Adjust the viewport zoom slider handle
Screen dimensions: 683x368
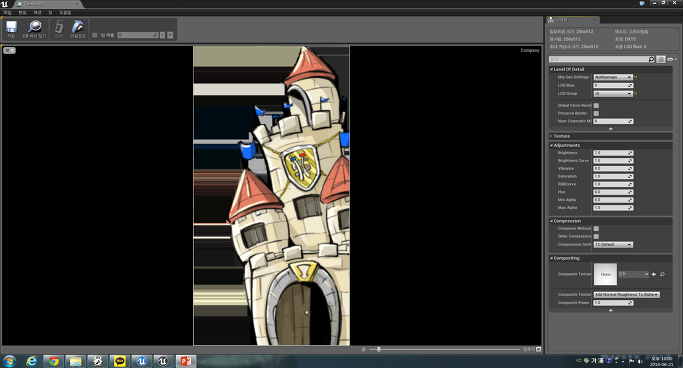379,349
